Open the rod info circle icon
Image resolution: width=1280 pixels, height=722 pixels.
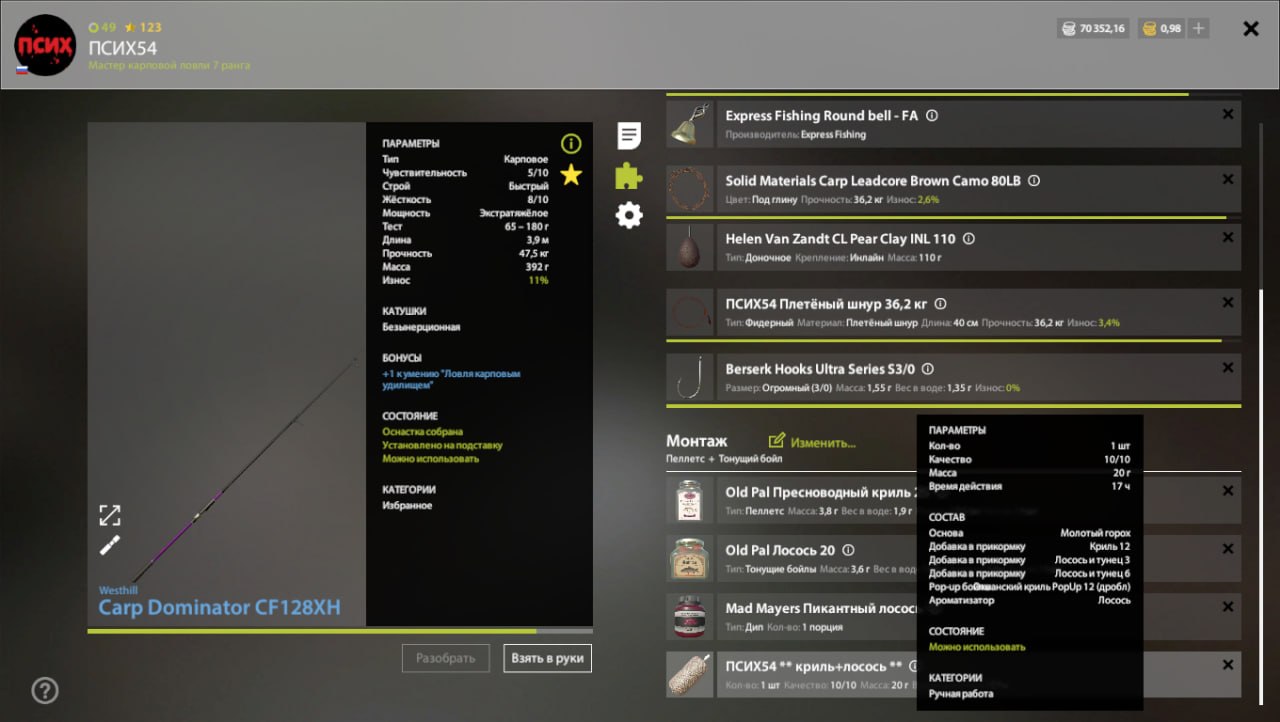point(571,143)
